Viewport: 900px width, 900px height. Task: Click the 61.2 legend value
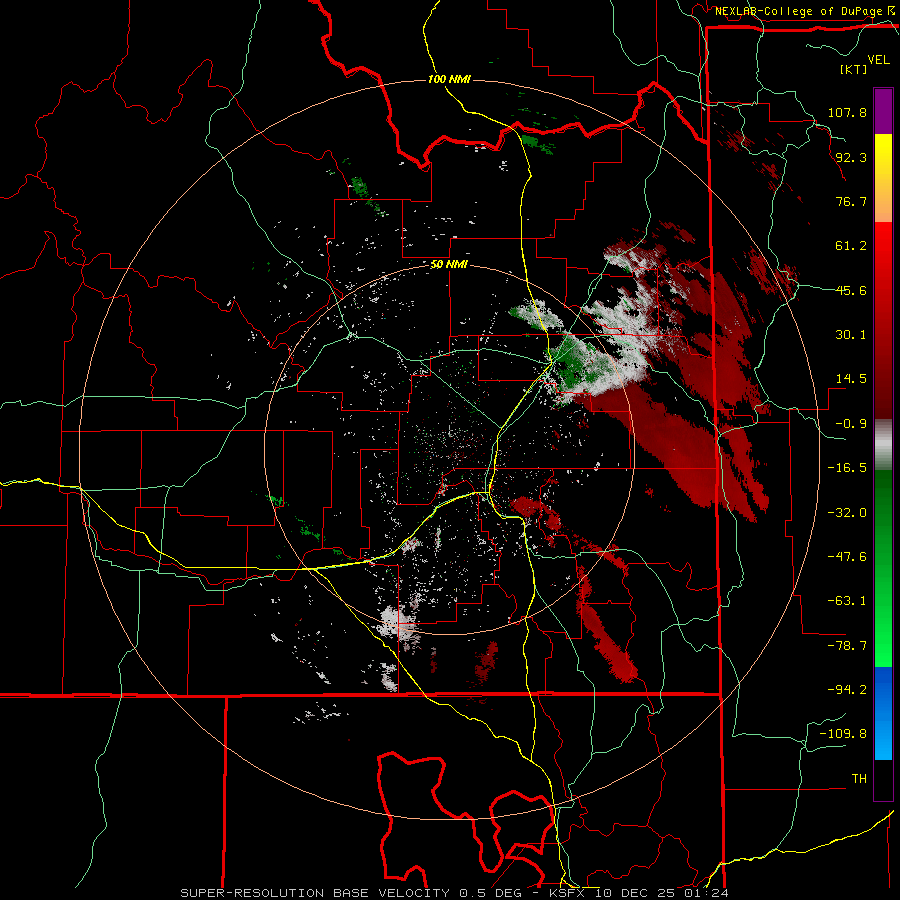click(851, 246)
